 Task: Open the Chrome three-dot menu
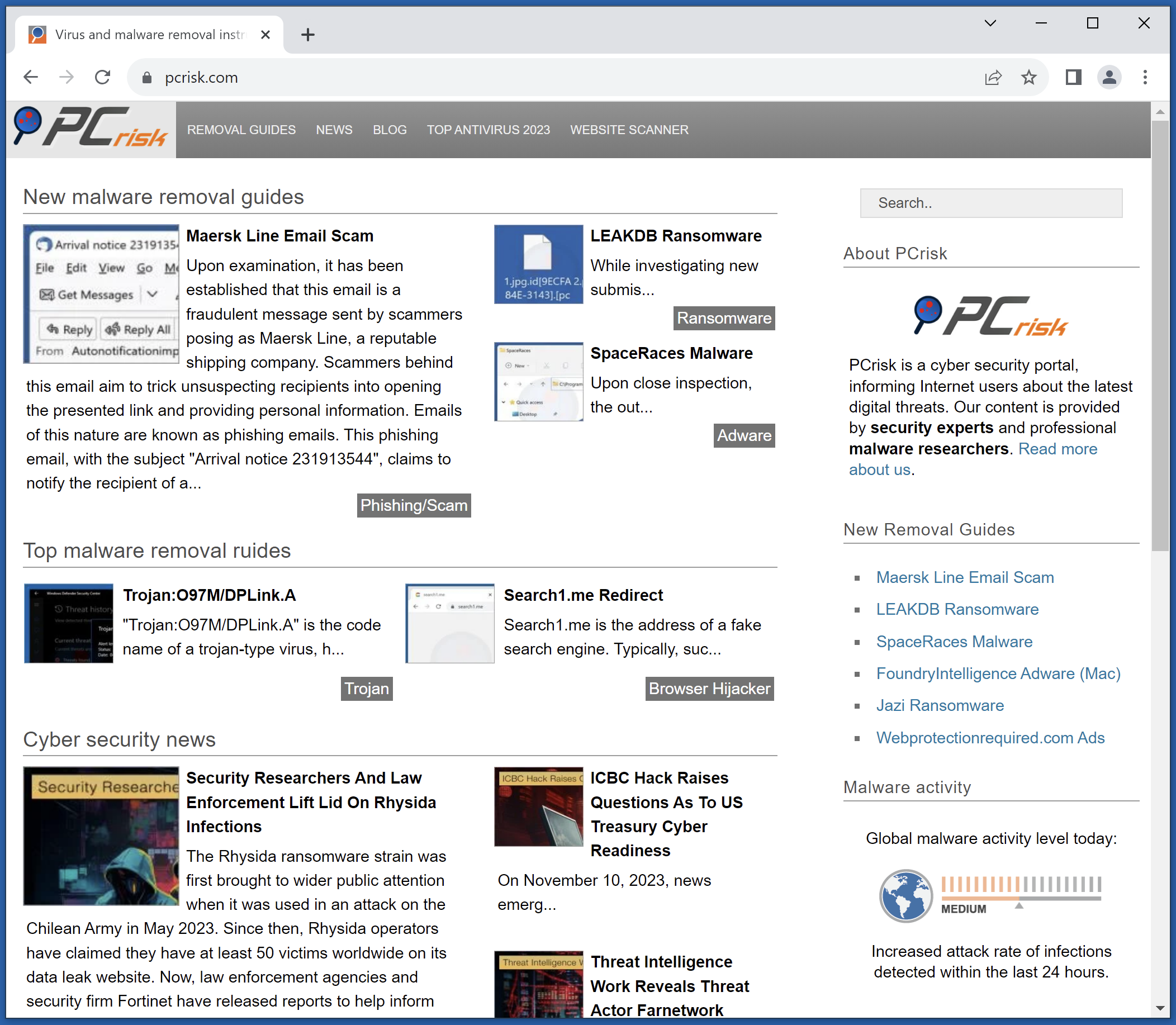point(1145,77)
